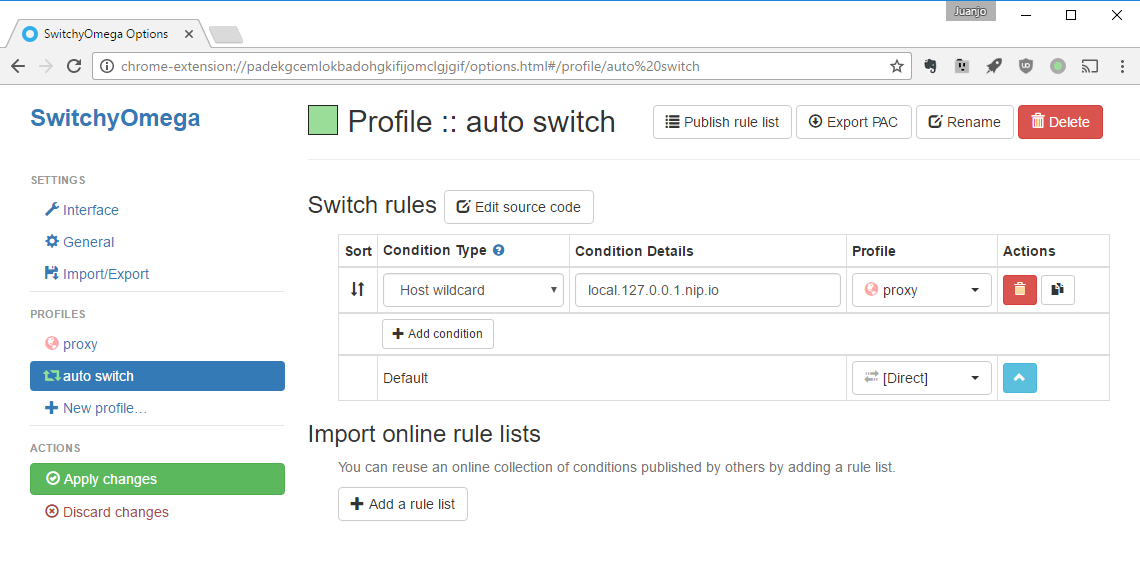Click the Import online rule lists heading
This screenshot has width=1140, height=566.
pos(424,434)
